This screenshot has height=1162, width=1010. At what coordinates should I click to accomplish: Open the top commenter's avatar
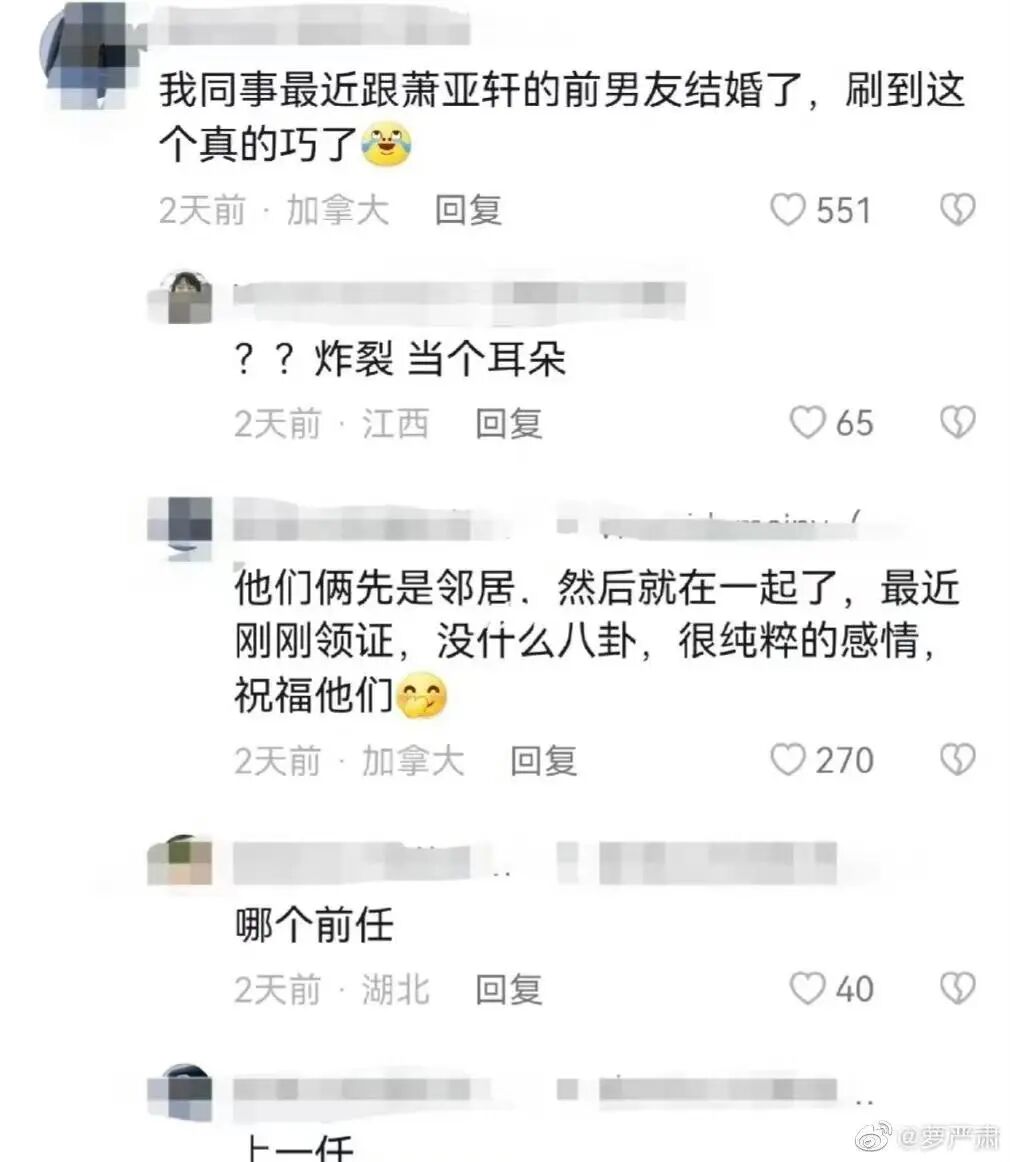point(88,58)
